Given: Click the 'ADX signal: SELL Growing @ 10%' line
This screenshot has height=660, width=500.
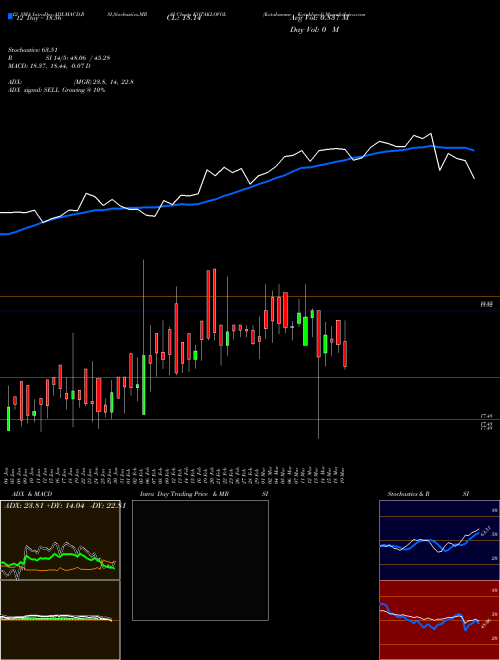Looking at the screenshot, I should tap(56, 90).
